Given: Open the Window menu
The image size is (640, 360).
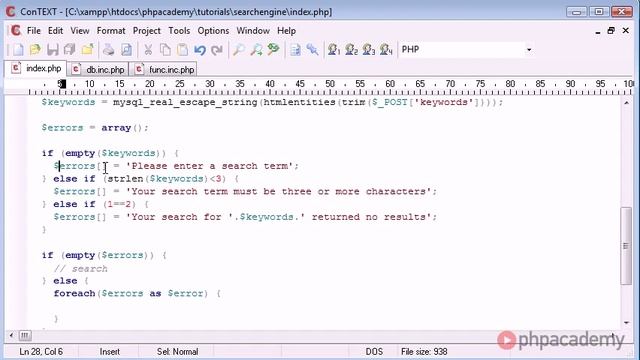Looking at the screenshot, I should tap(253, 31).
